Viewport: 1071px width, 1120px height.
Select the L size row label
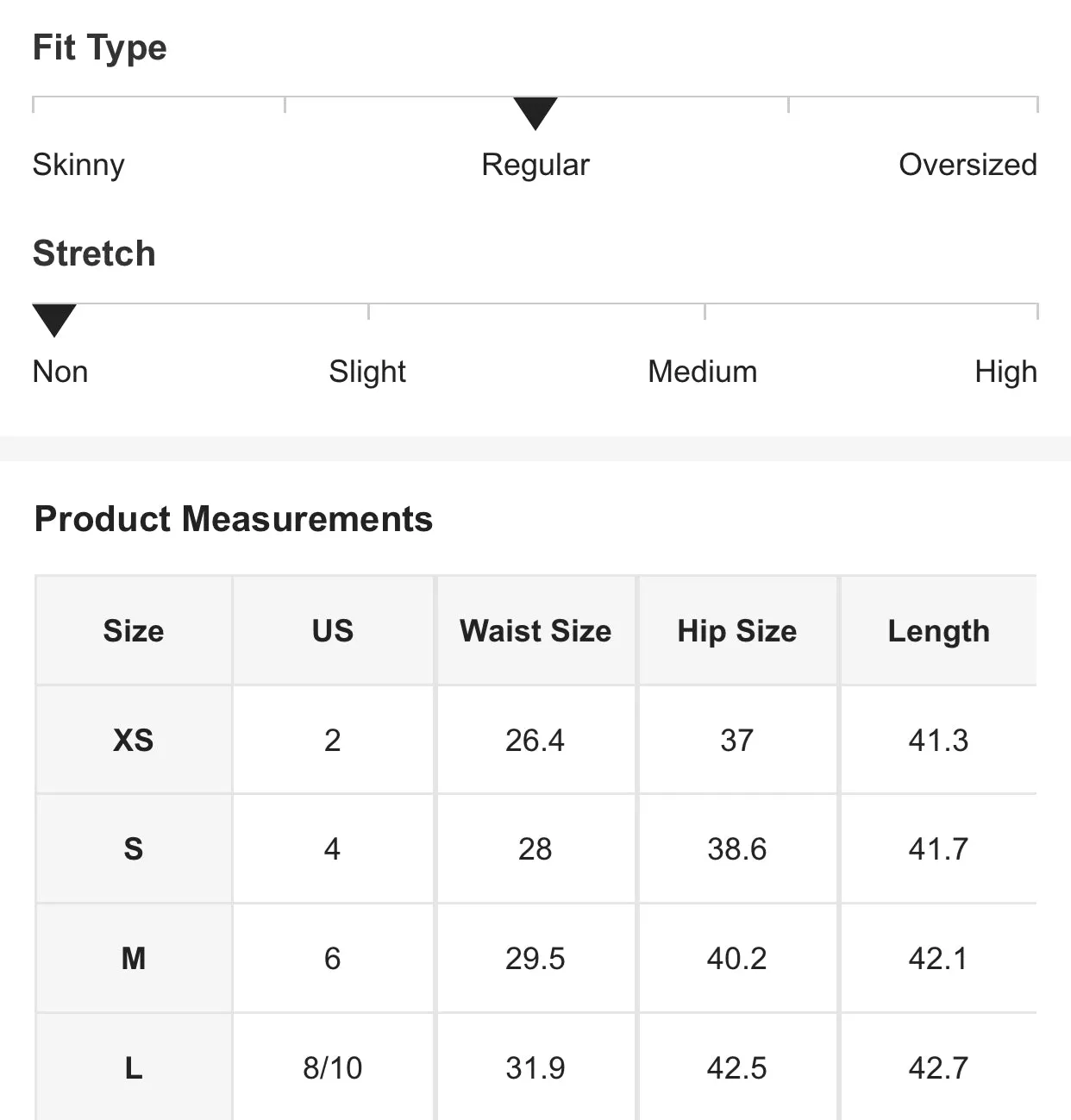(x=134, y=1067)
